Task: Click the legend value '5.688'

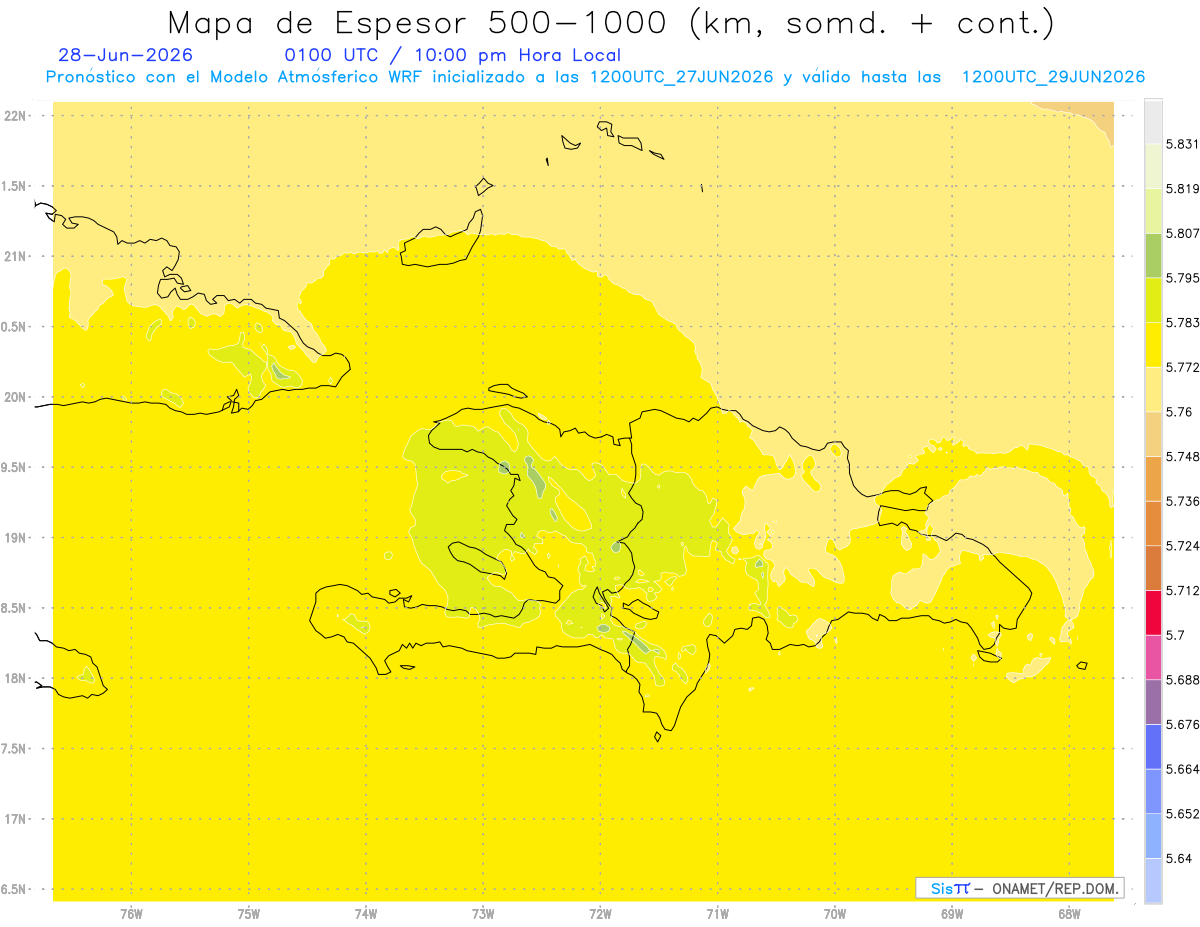Action: point(1183,680)
